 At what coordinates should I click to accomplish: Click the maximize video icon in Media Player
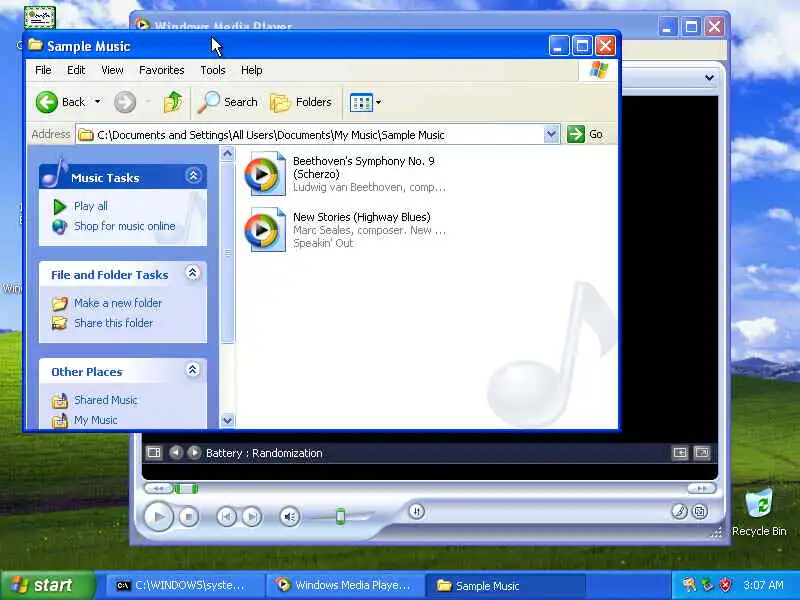pos(680,453)
